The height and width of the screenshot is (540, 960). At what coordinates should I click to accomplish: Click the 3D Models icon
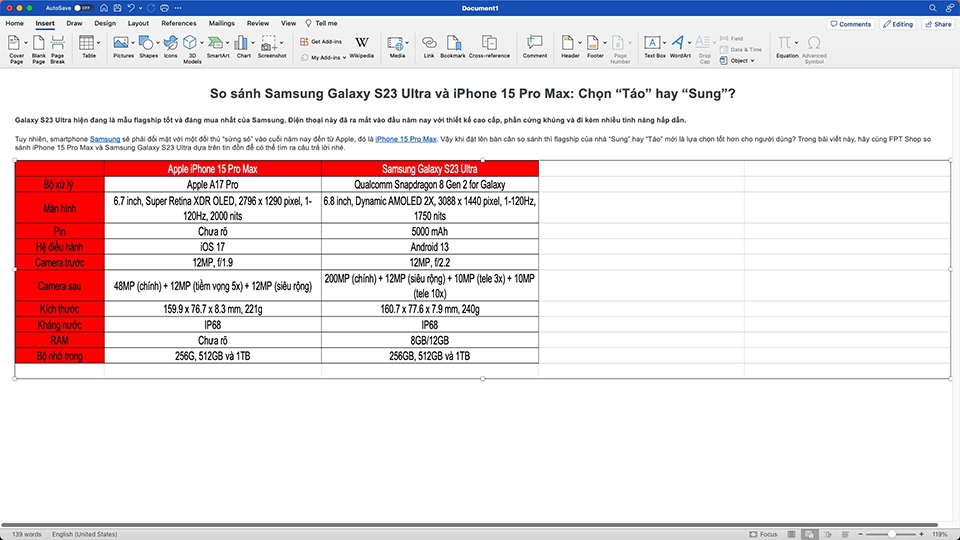point(190,43)
